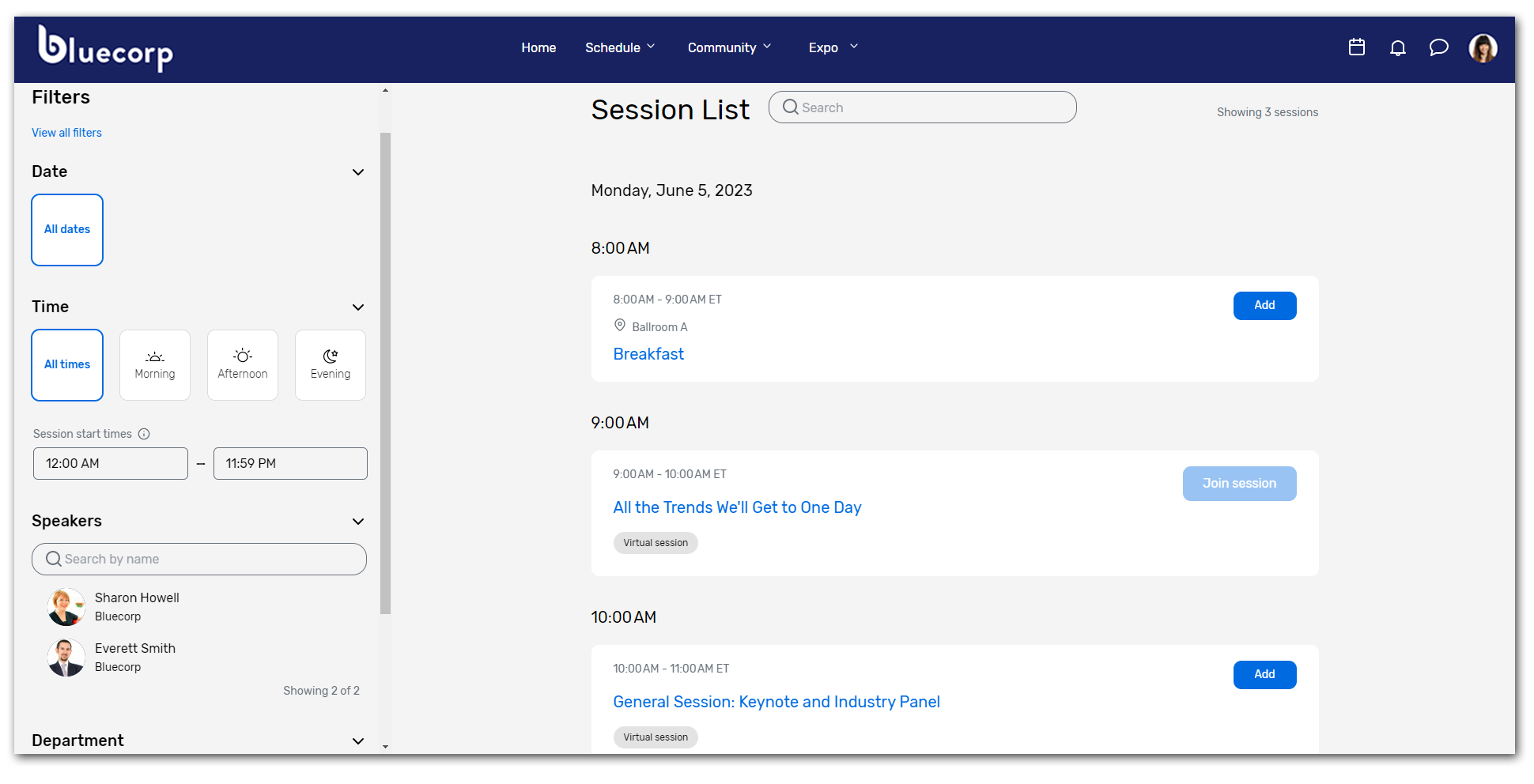This screenshot has height=784, width=1534.
Task: Click the Breakfast session link
Action: pos(648,354)
